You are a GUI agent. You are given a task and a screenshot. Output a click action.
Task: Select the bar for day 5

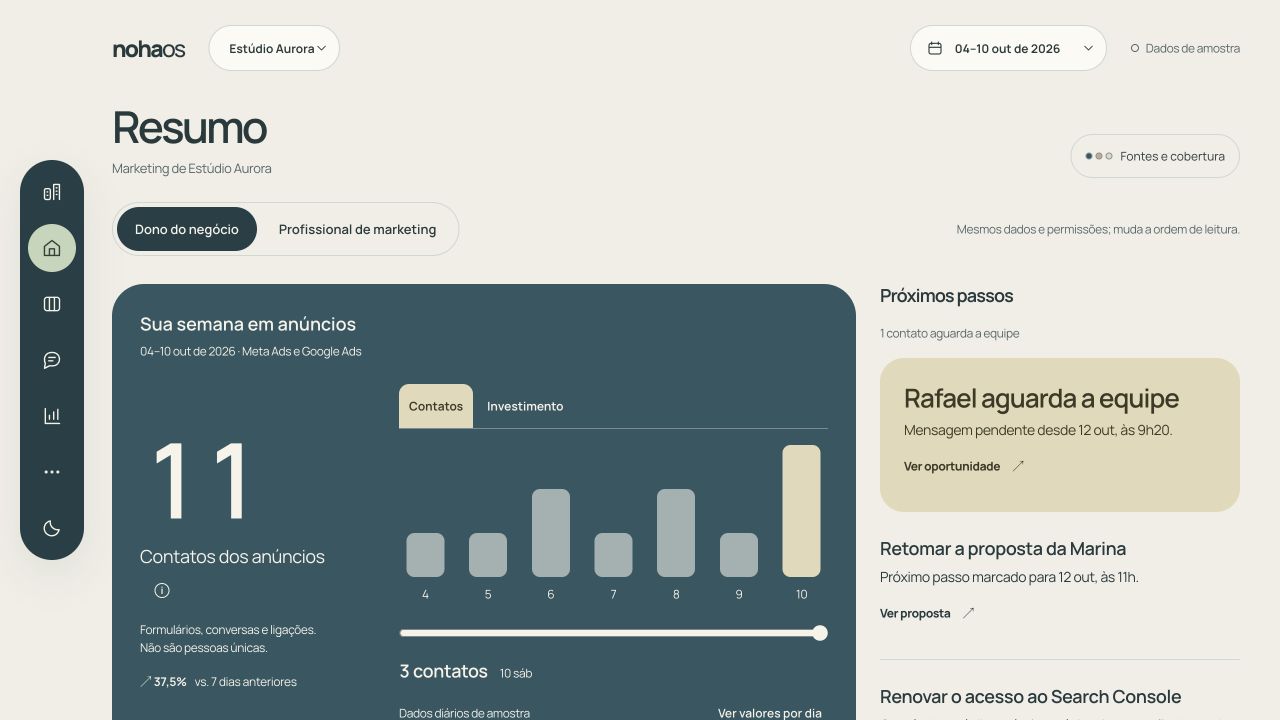(x=488, y=555)
